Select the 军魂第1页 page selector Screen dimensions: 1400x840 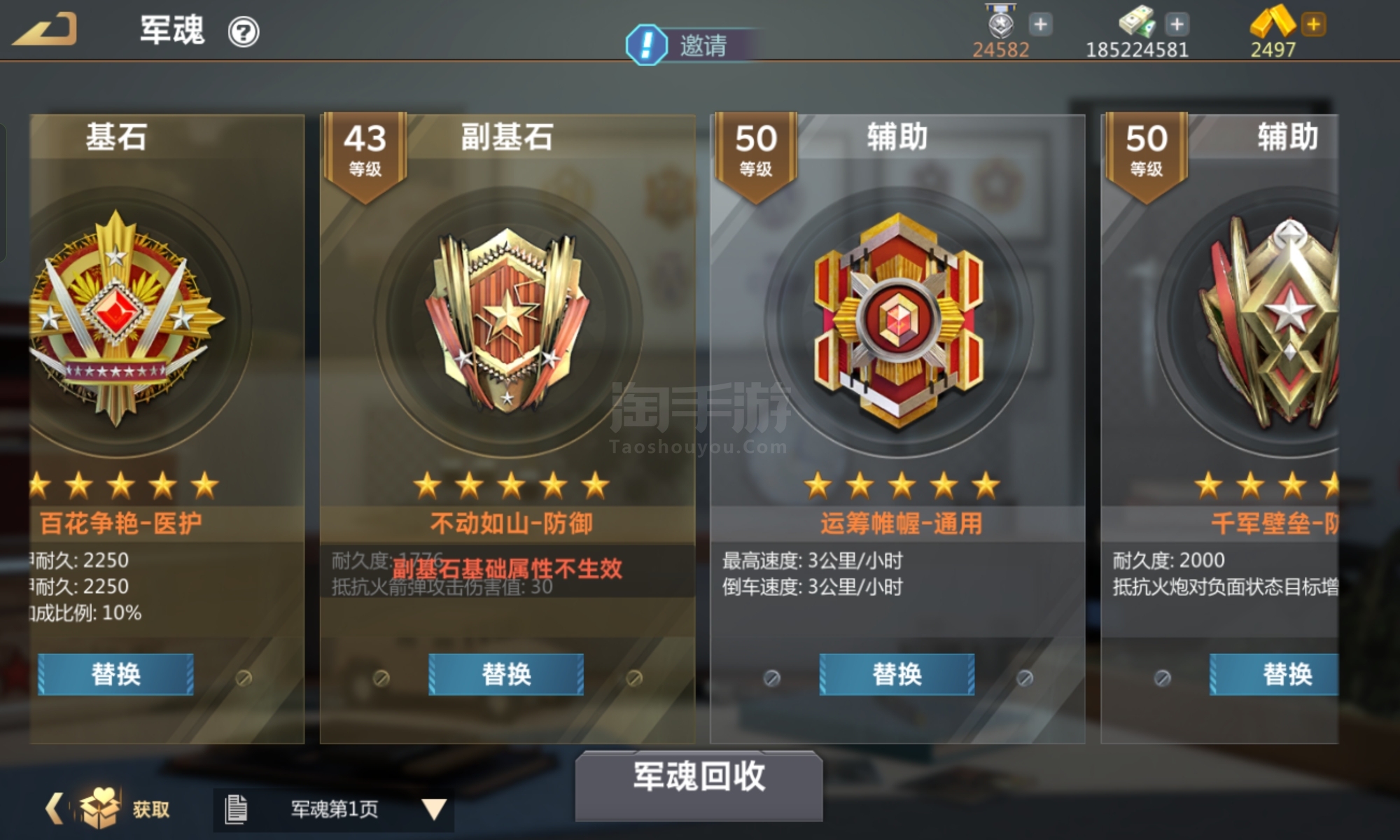tap(334, 810)
